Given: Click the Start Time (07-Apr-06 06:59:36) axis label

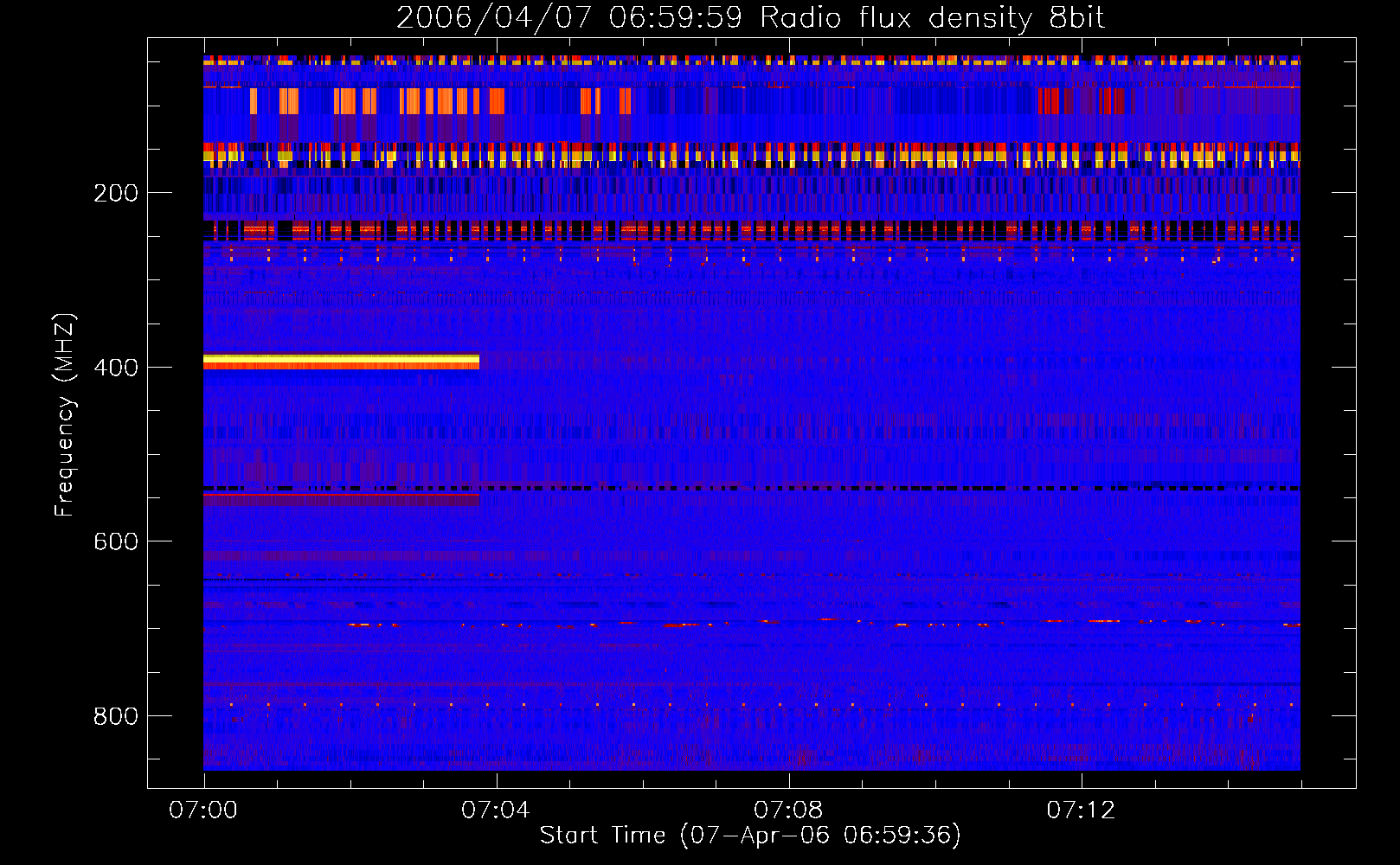Looking at the screenshot, I should [750, 836].
